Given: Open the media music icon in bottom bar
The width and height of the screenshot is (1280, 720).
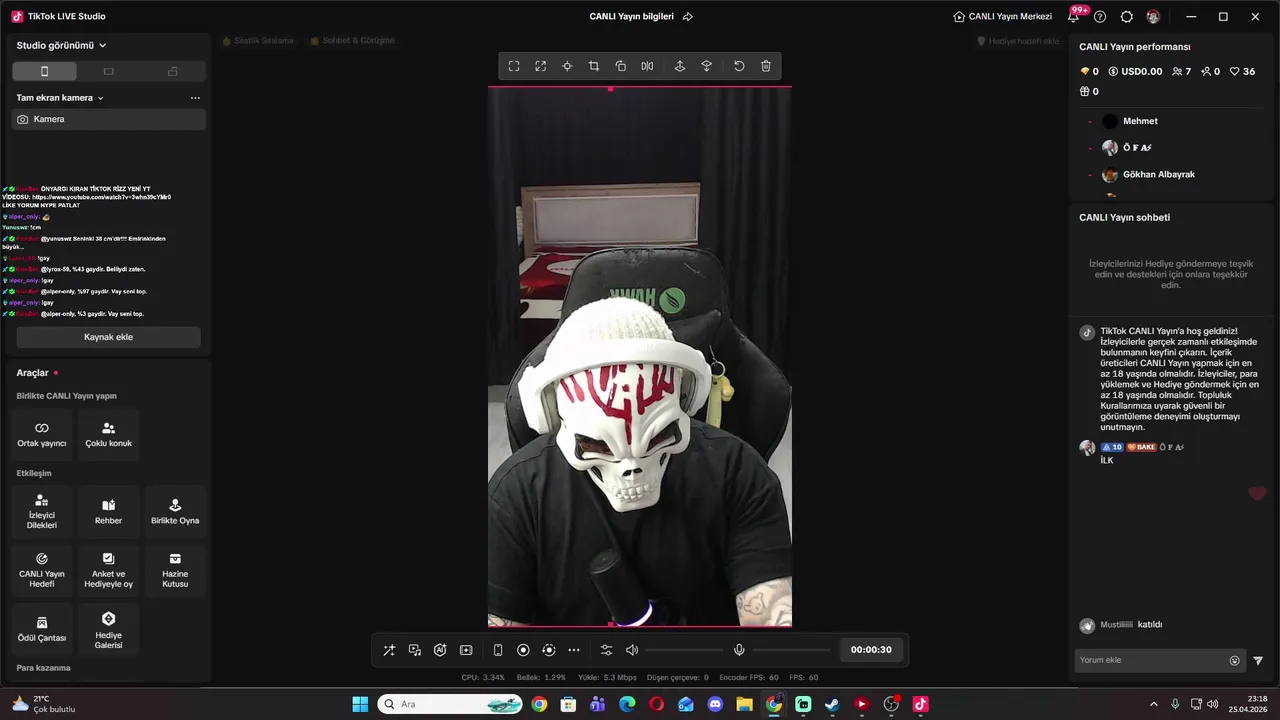Looking at the screenshot, I should [415, 650].
